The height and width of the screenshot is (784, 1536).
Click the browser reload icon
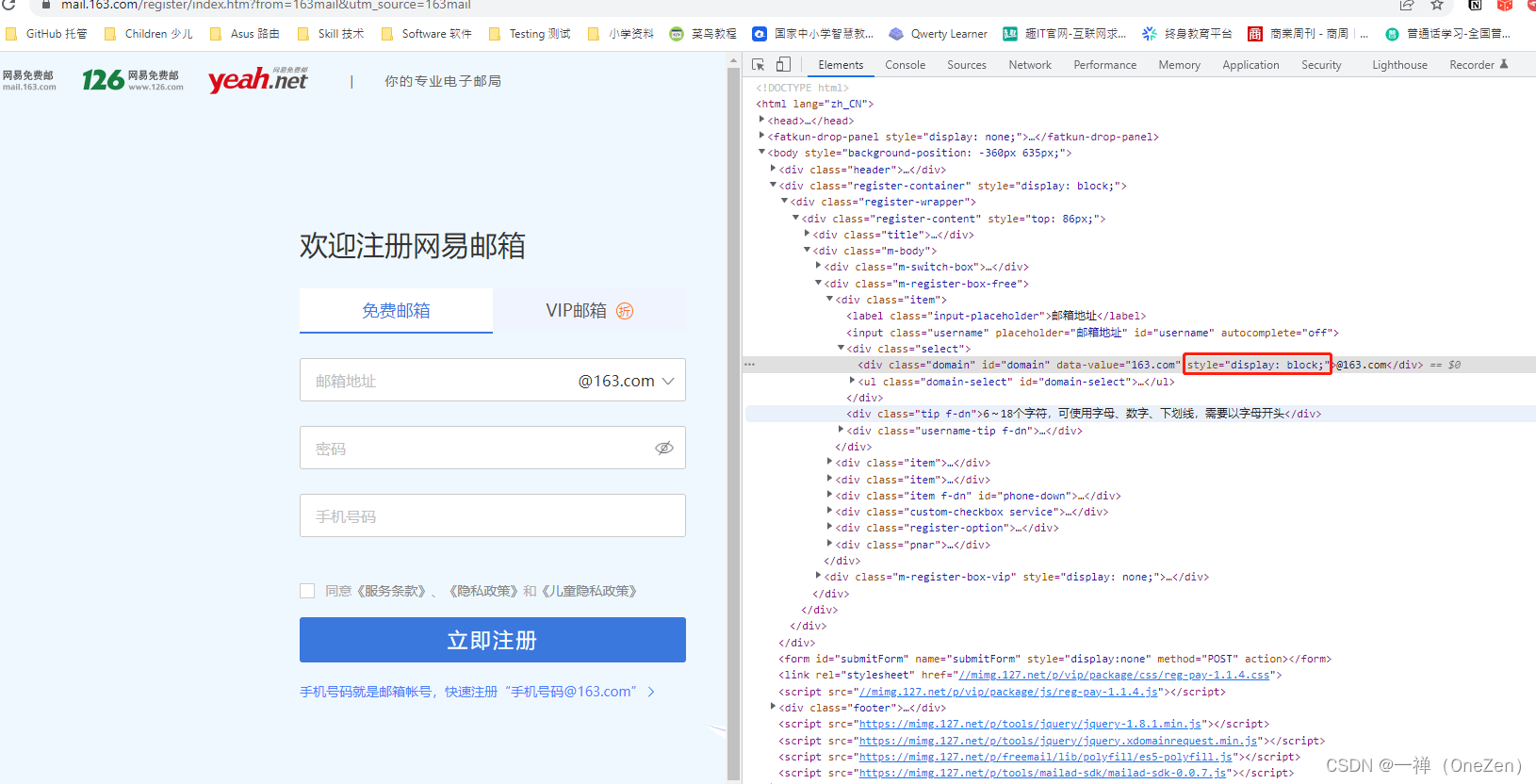[8, 5]
